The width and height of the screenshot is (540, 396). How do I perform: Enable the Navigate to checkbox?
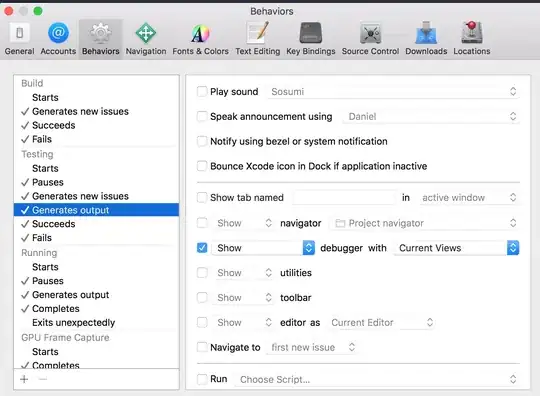point(202,347)
